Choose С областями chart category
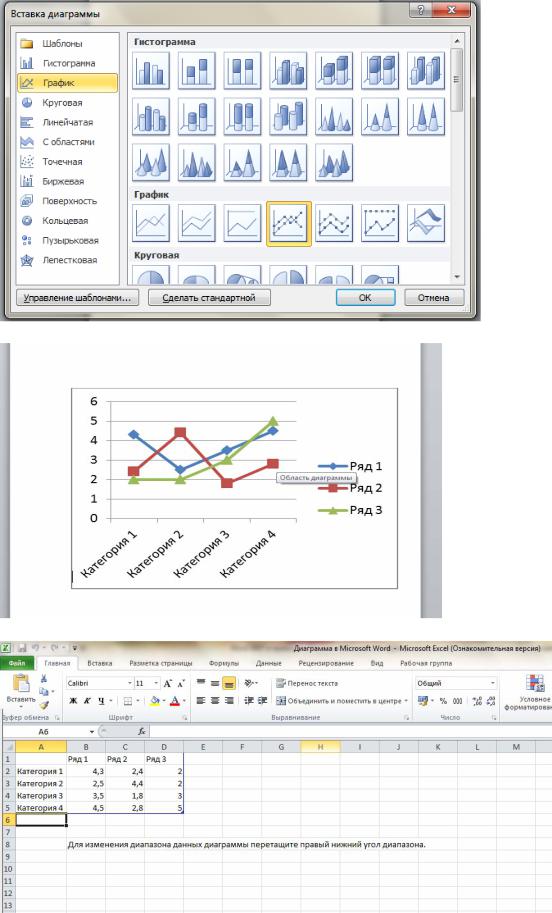 [x=68, y=142]
